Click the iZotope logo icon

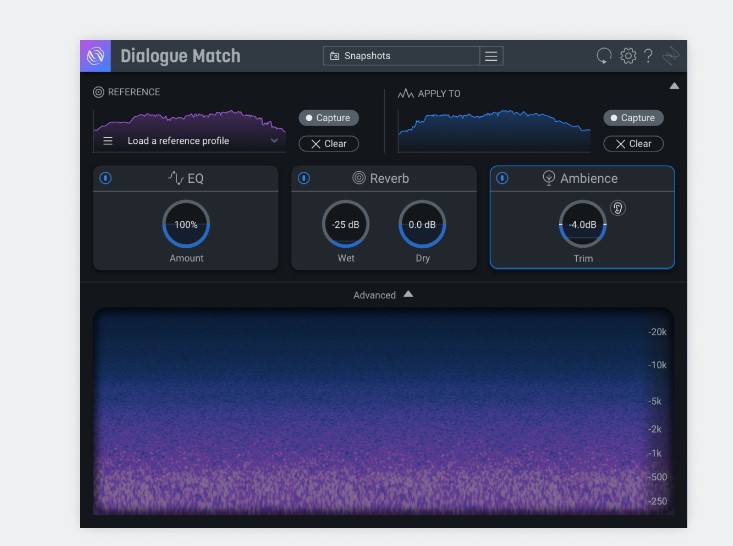[95, 56]
